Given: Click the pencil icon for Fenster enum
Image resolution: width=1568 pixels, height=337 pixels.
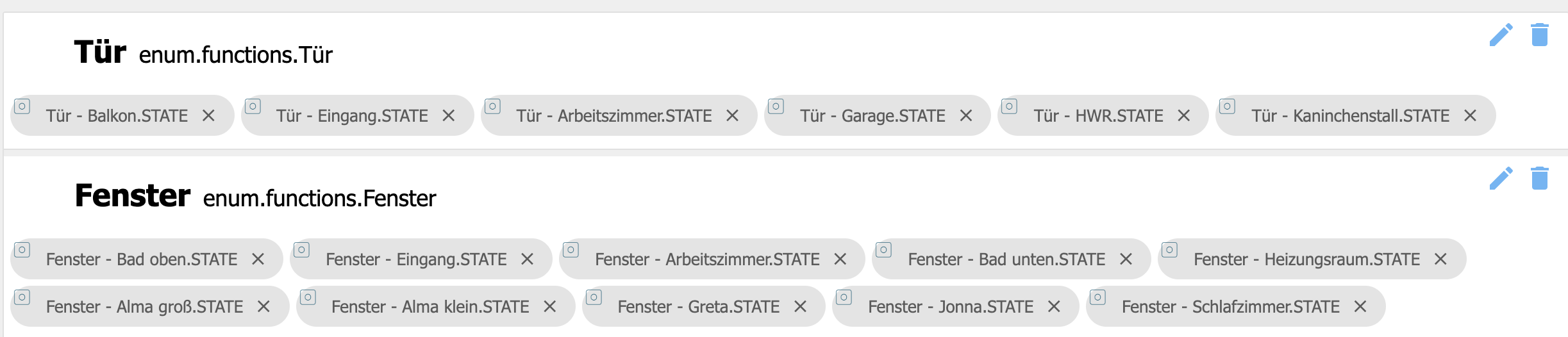Looking at the screenshot, I should (1501, 179).
